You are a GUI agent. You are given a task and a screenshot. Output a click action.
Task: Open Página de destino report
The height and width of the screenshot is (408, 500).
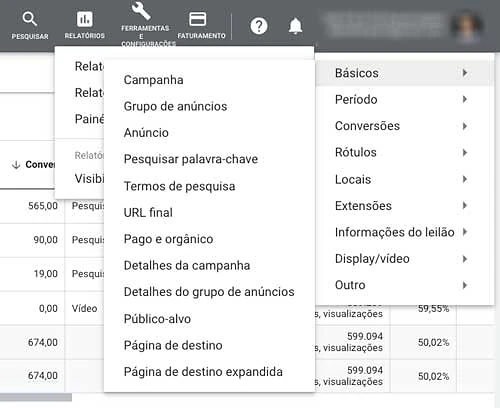[209, 345]
